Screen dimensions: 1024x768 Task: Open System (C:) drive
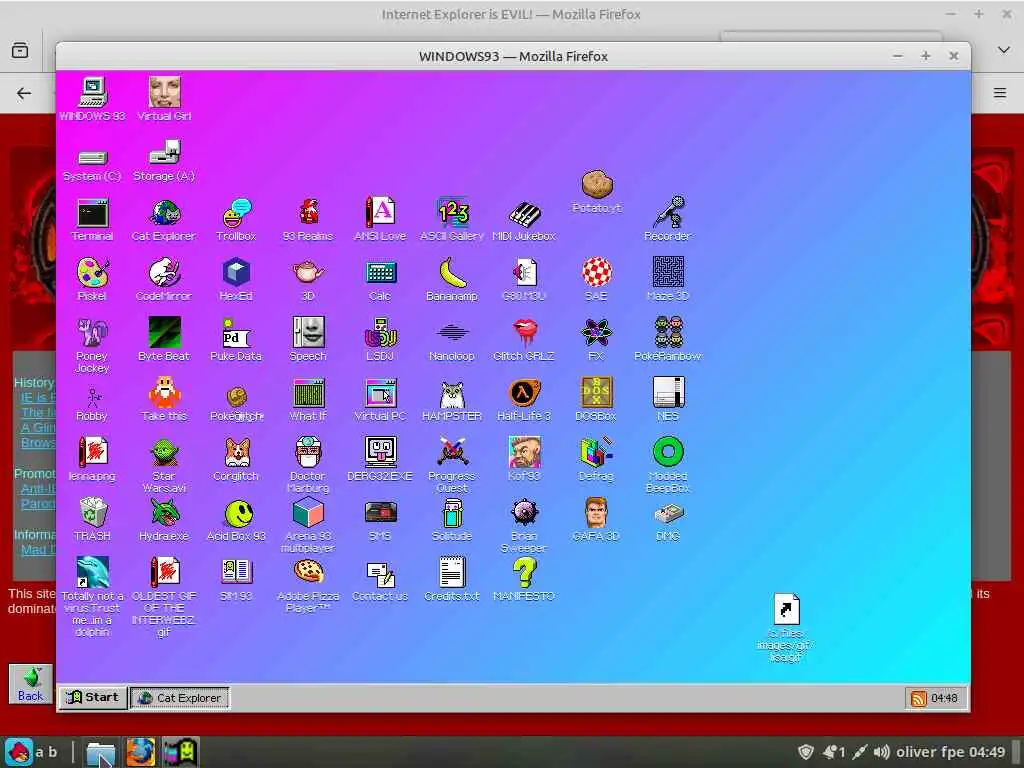(92, 157)
